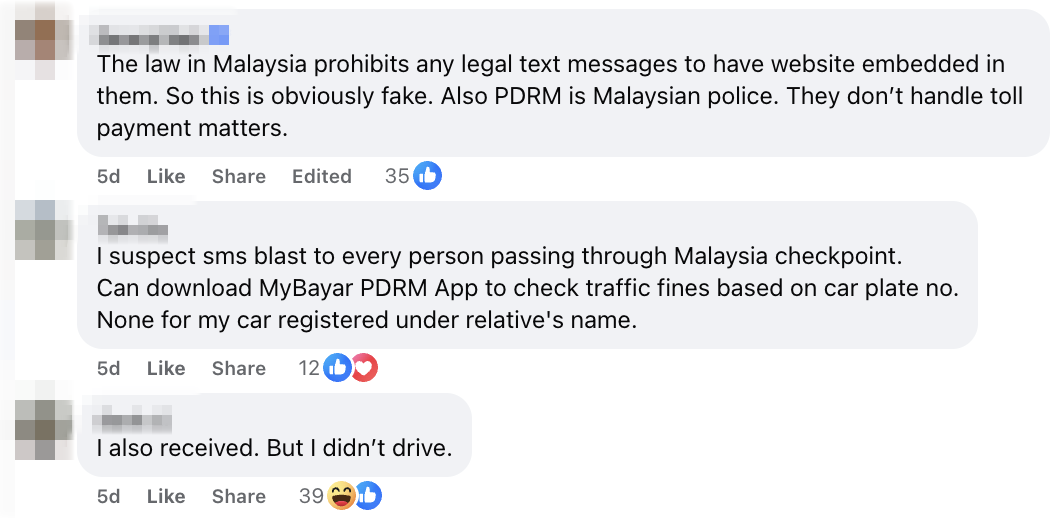
Task: Share the sms blast comment
Action: pos(239,368)
